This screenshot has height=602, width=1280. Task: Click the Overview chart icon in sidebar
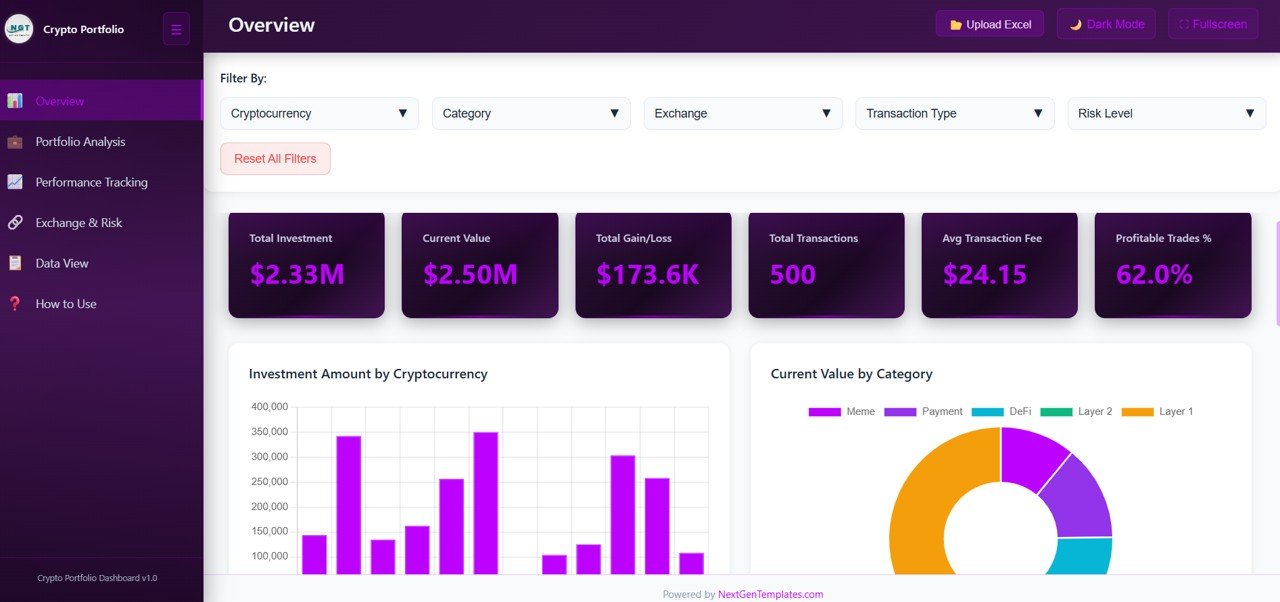coord(15,101)
